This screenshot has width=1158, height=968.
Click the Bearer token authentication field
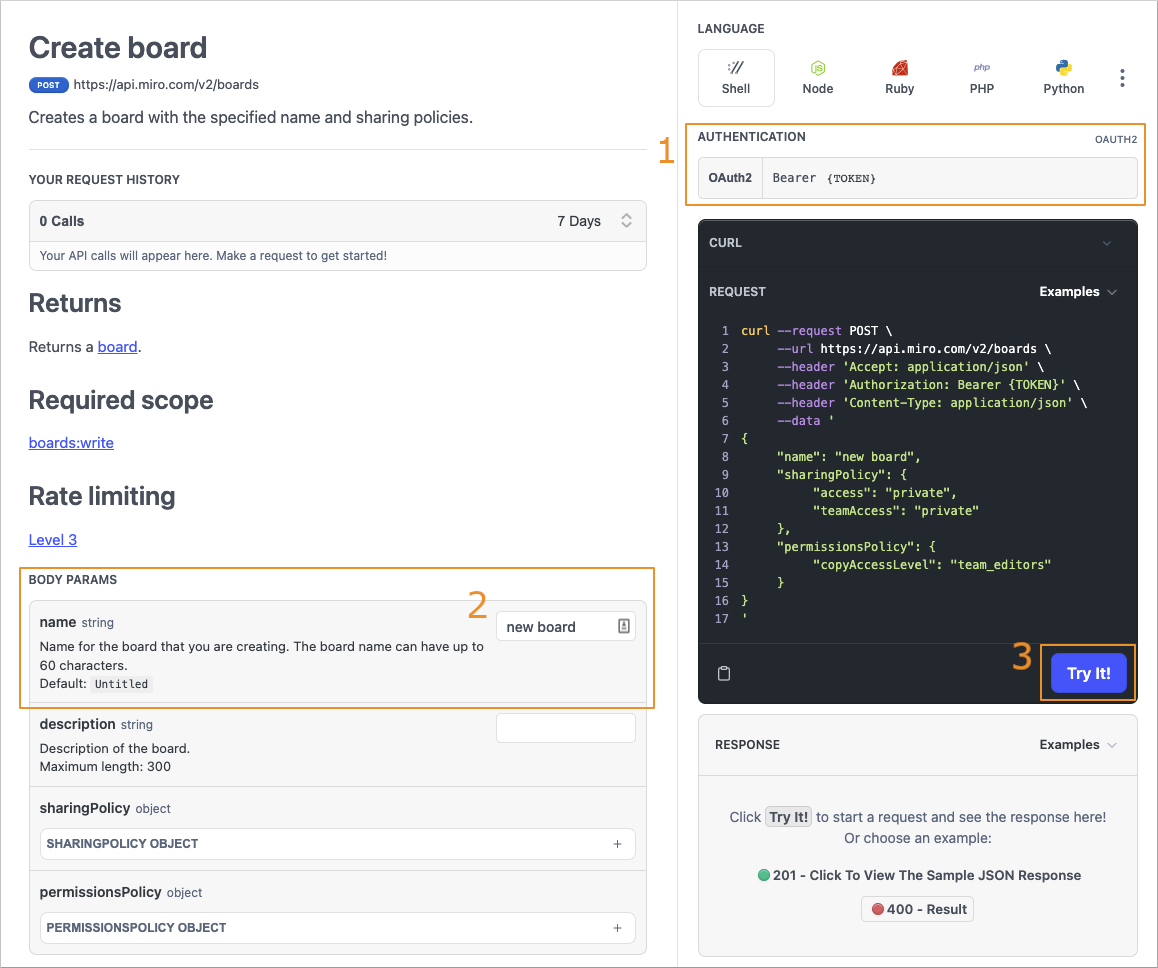950,178
